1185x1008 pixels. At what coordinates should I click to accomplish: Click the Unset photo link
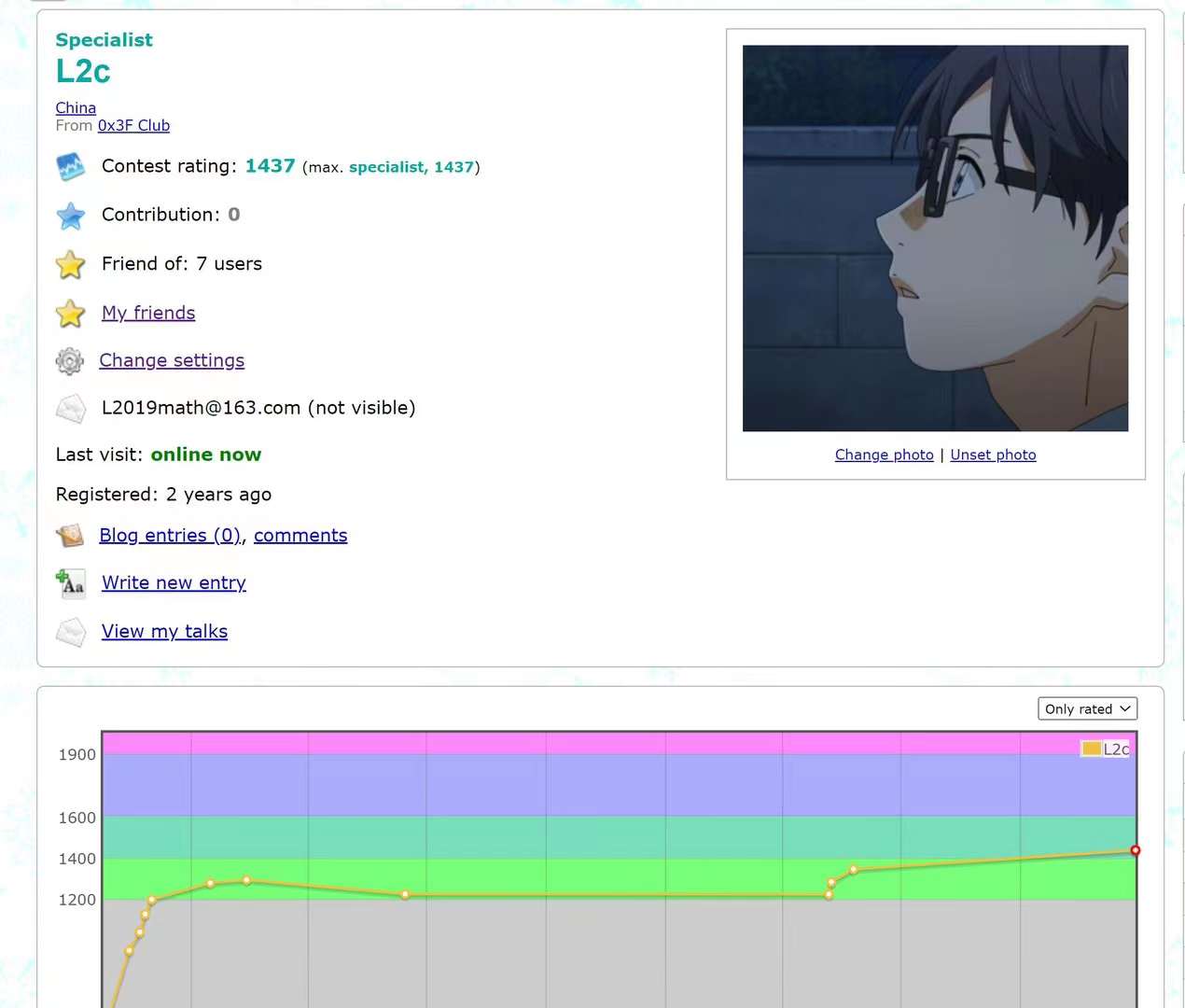coord(993,455)
